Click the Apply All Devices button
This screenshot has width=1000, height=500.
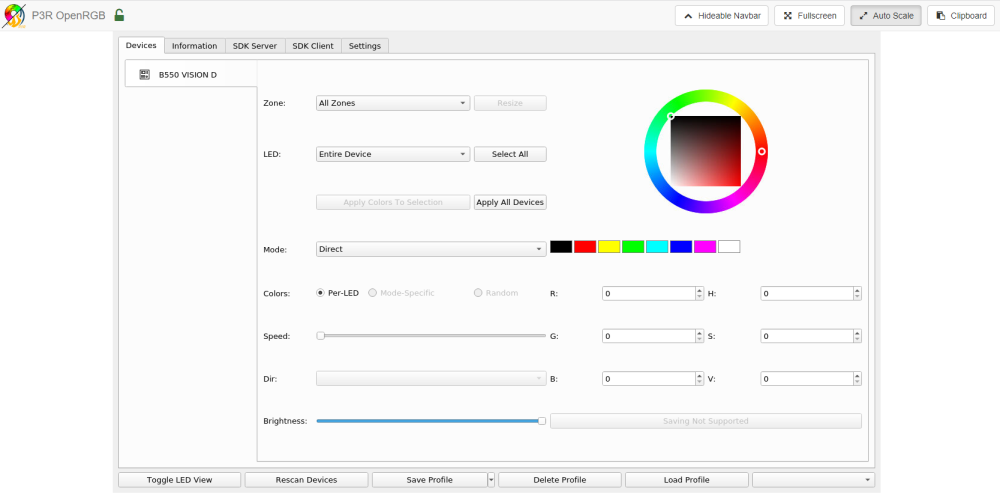[510, 202]
